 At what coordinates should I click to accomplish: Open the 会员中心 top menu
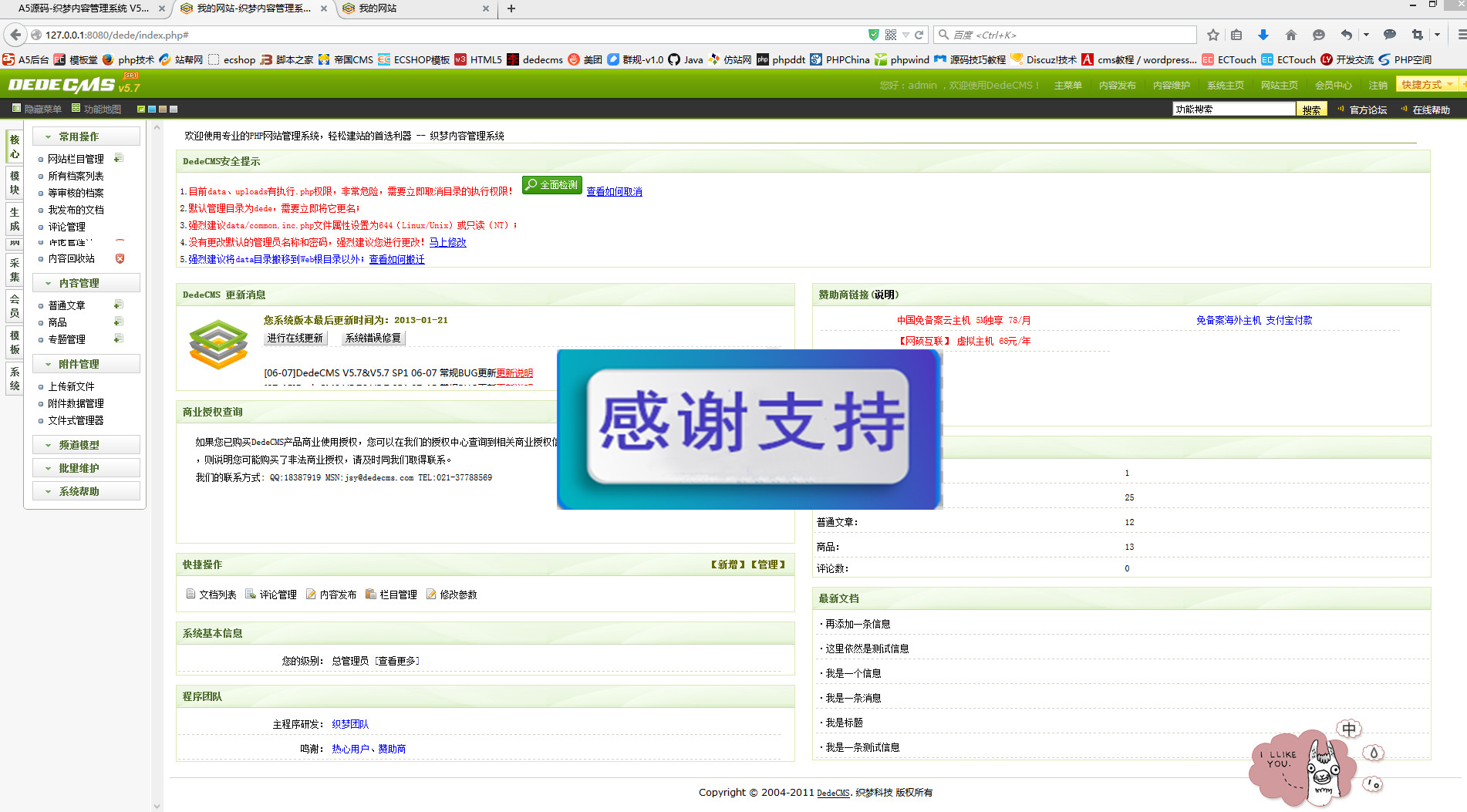pyautogui.click(x=1333, y=86)
